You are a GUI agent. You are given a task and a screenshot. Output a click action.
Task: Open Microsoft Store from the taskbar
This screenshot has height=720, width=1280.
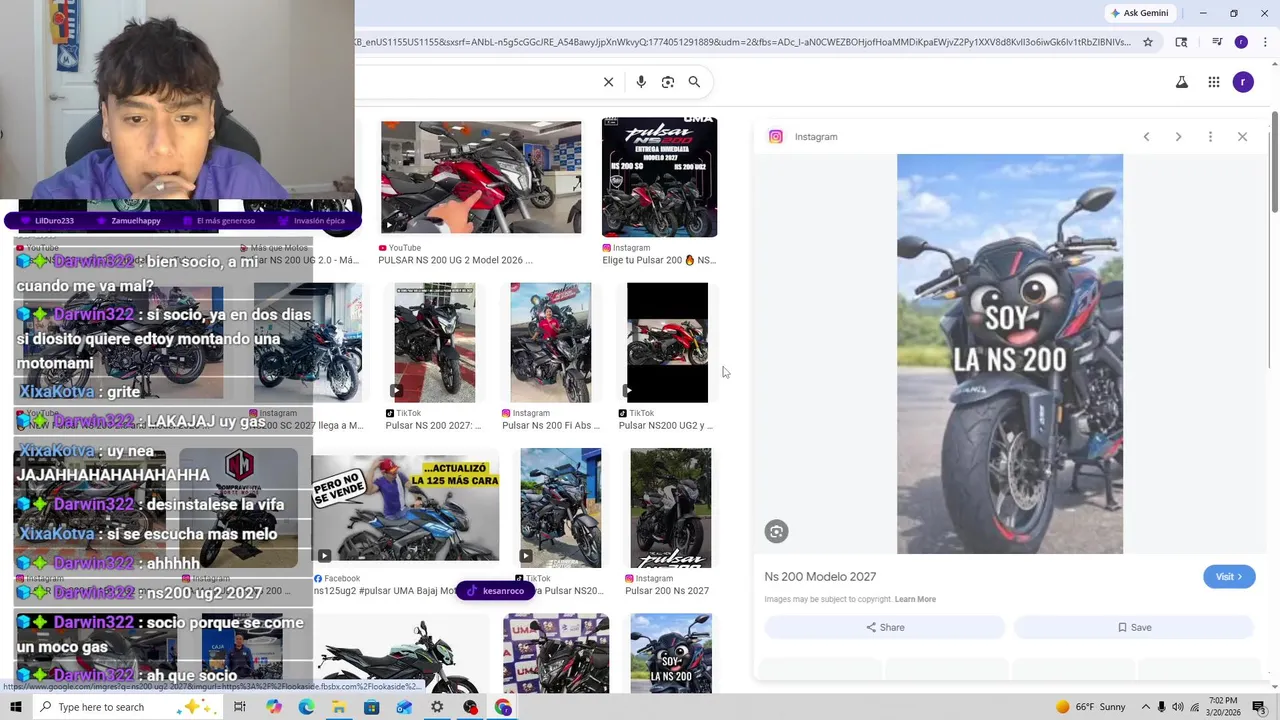tap(372, 707)
